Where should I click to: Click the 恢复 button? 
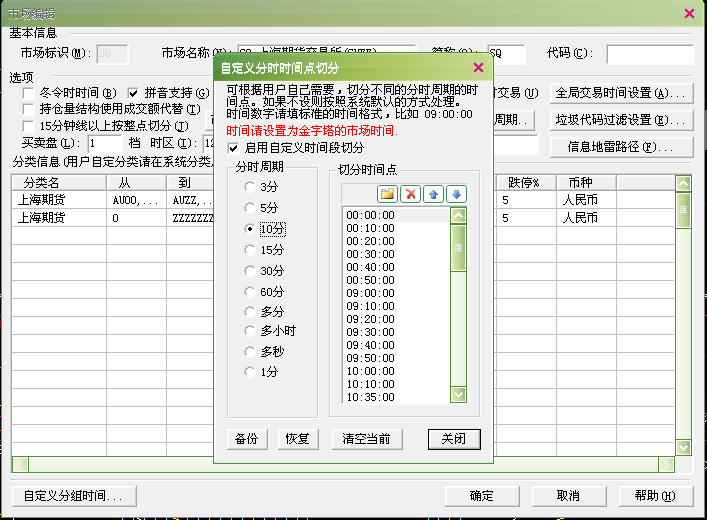[x=297, y=439]
